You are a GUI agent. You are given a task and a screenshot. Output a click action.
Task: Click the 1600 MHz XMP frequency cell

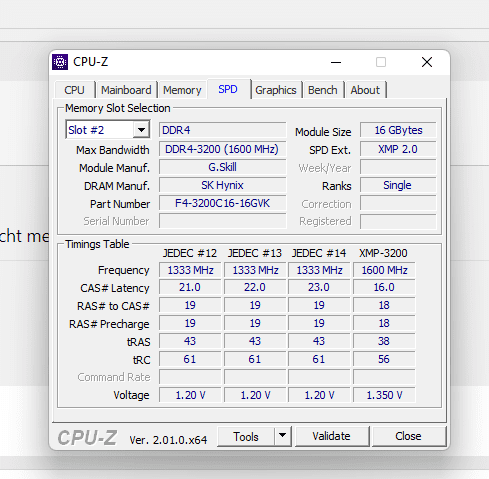pyautogui.click(x=384, y=270)
